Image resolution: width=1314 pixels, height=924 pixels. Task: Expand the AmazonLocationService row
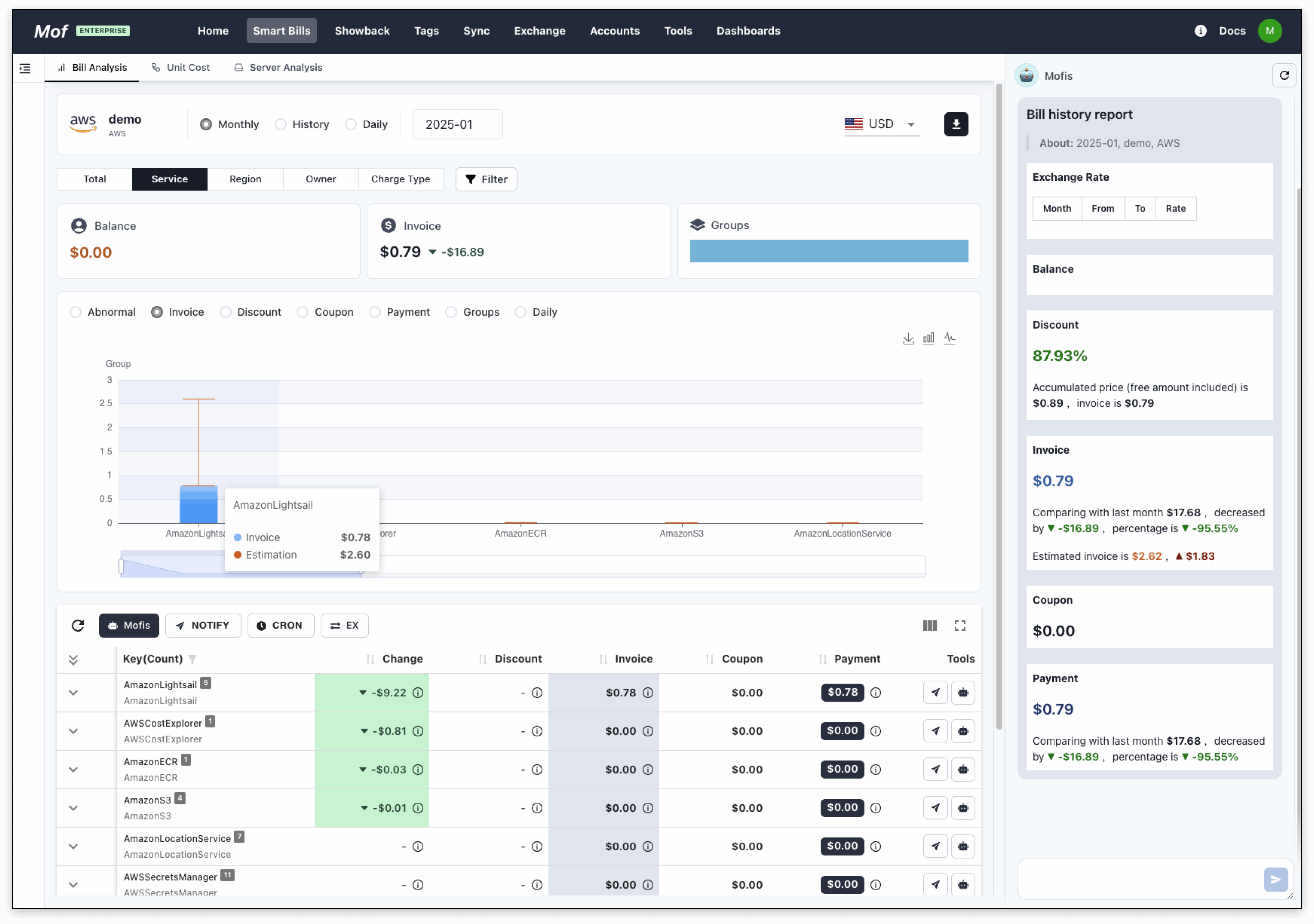pos(73,846)
